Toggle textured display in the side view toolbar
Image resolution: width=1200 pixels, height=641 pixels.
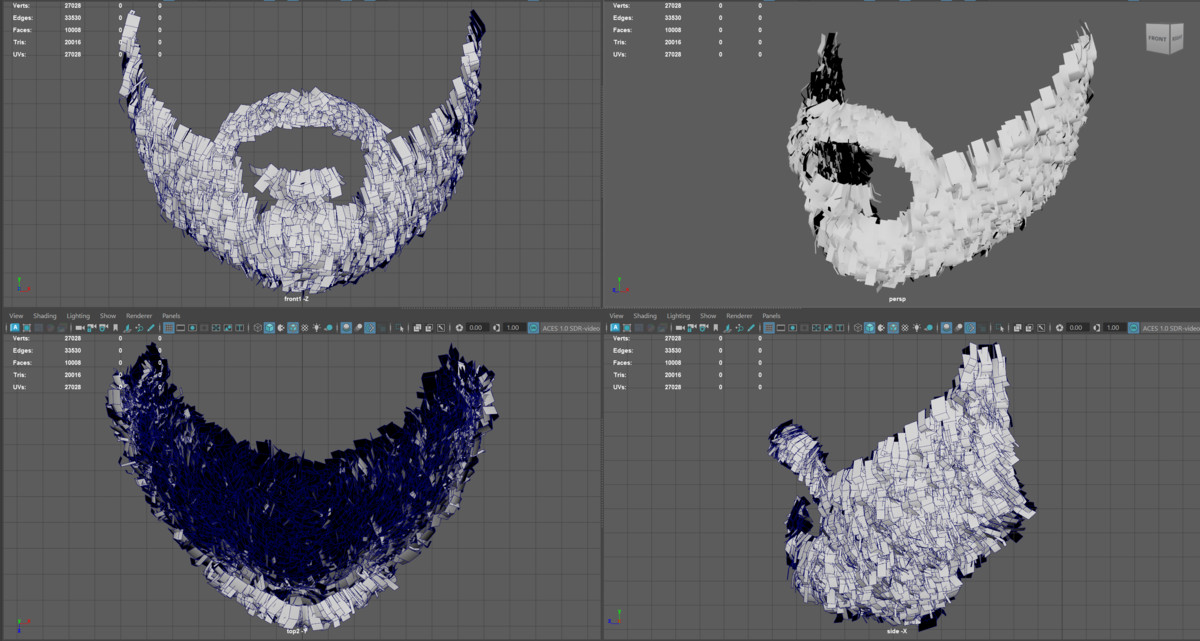[905, 328]
